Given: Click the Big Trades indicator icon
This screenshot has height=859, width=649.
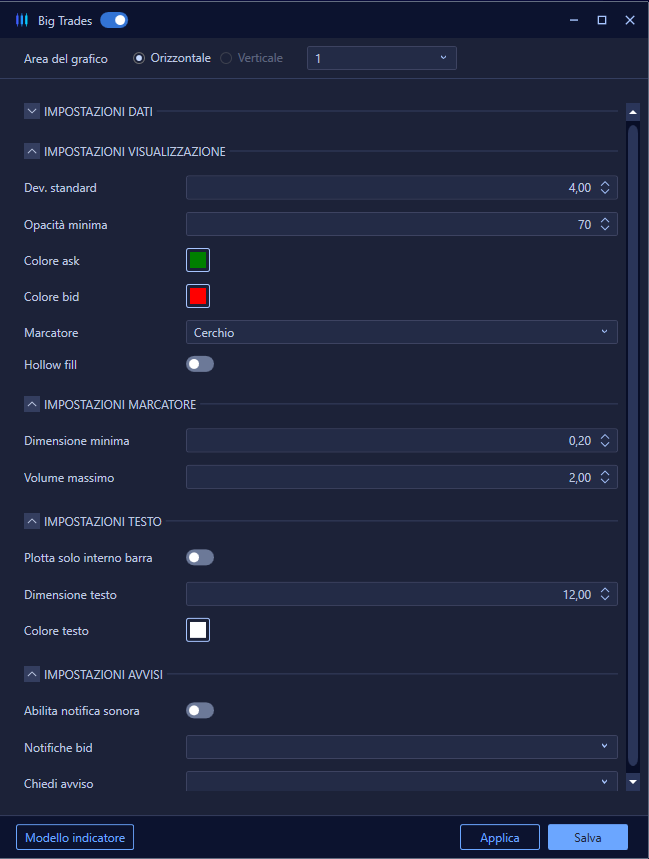Looking at the screenshot, I should point(21,20).
